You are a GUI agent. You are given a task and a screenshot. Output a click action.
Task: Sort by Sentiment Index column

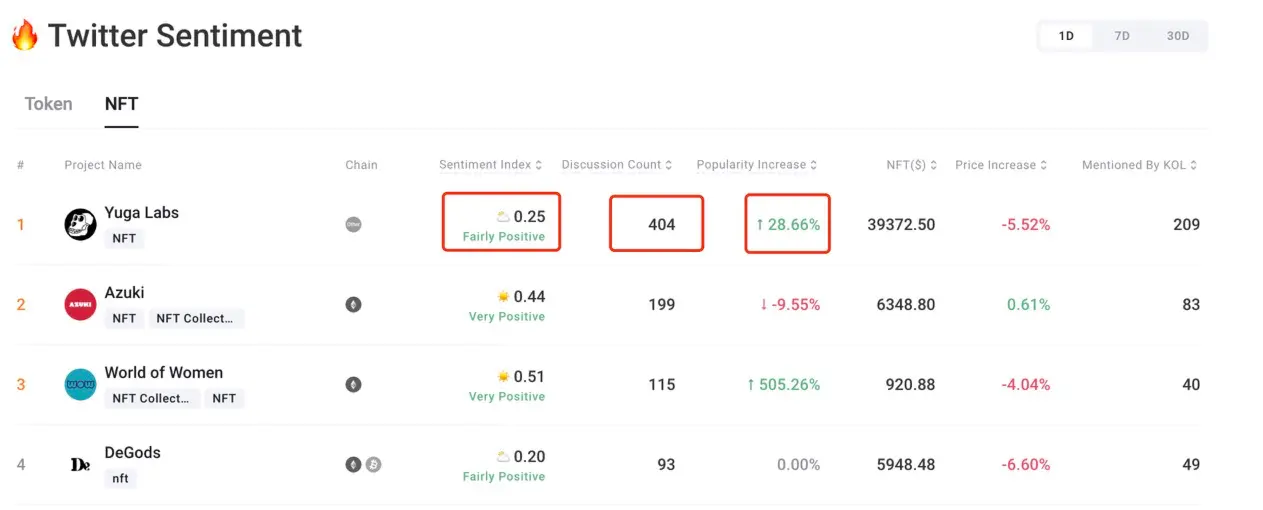coord(490,165)
